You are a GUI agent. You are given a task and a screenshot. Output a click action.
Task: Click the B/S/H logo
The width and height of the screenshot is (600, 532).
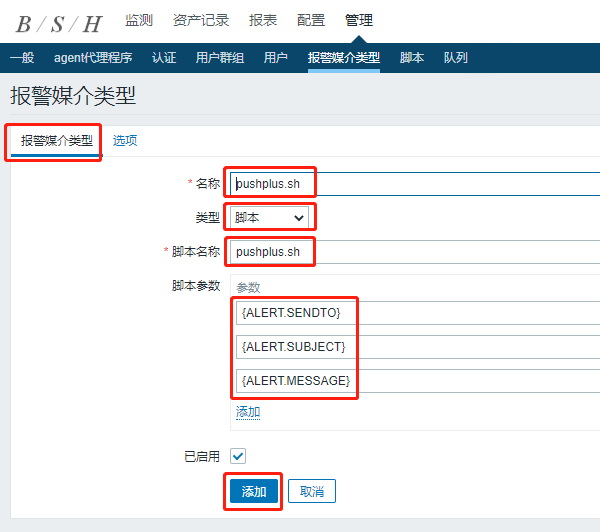59,24
